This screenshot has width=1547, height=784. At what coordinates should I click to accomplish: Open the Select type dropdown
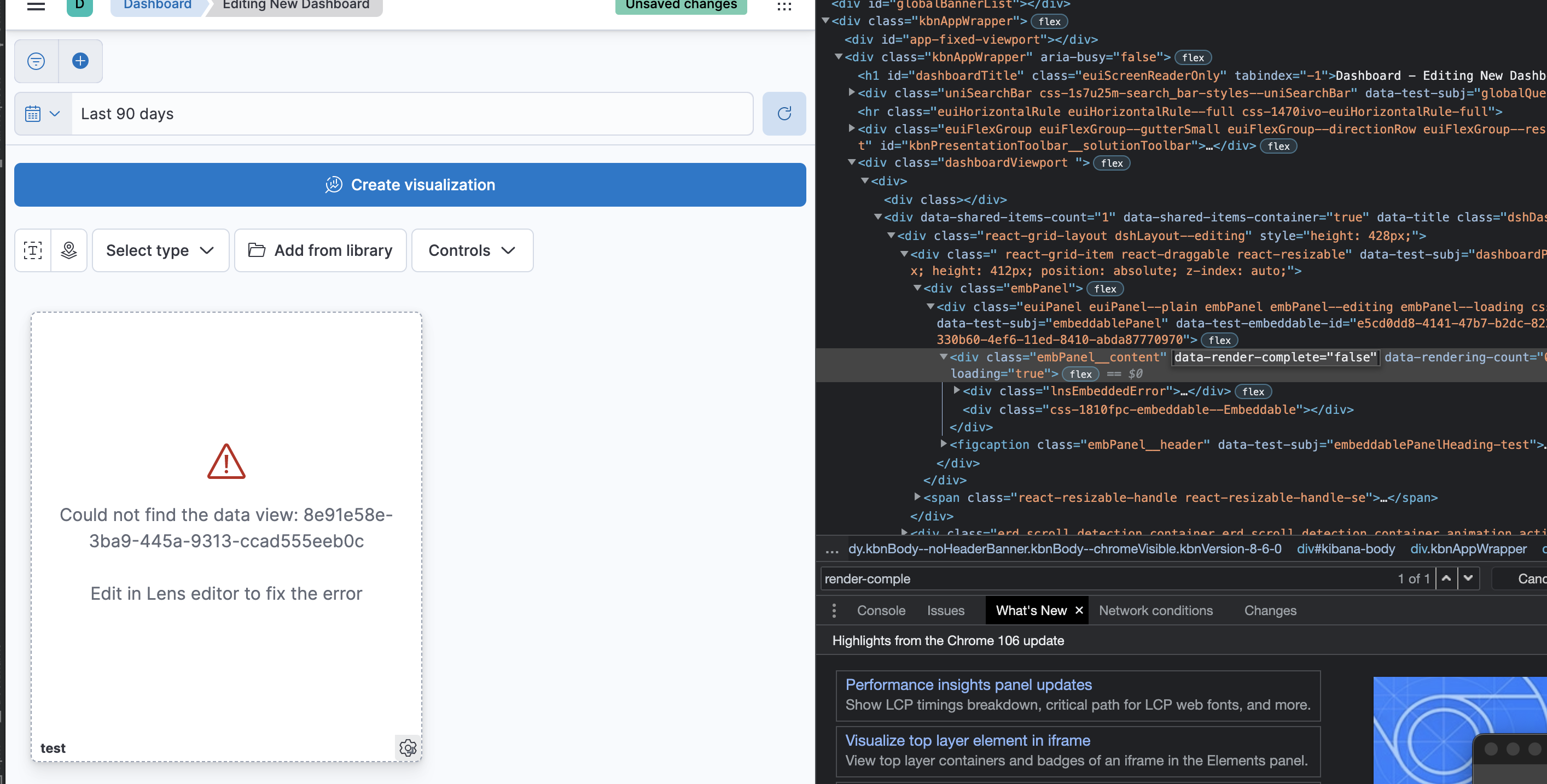pyautogui.click(x=160, y=250)
